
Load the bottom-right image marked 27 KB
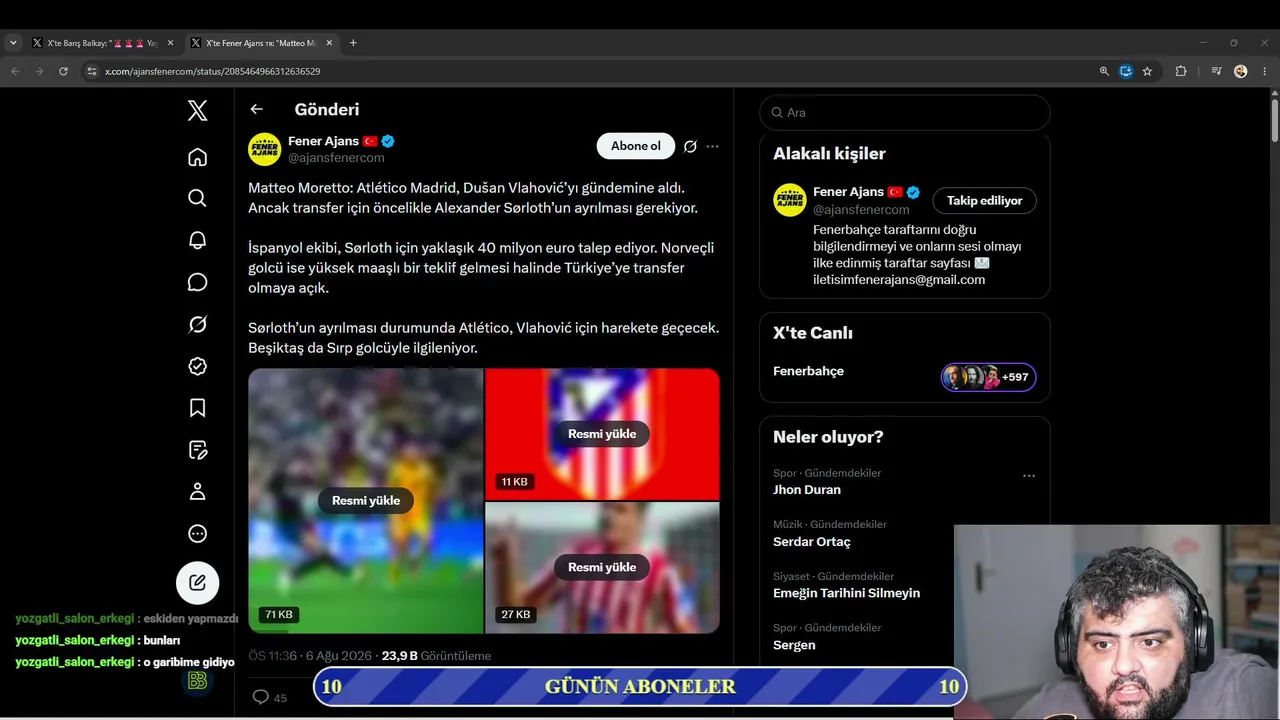[602, 567]
